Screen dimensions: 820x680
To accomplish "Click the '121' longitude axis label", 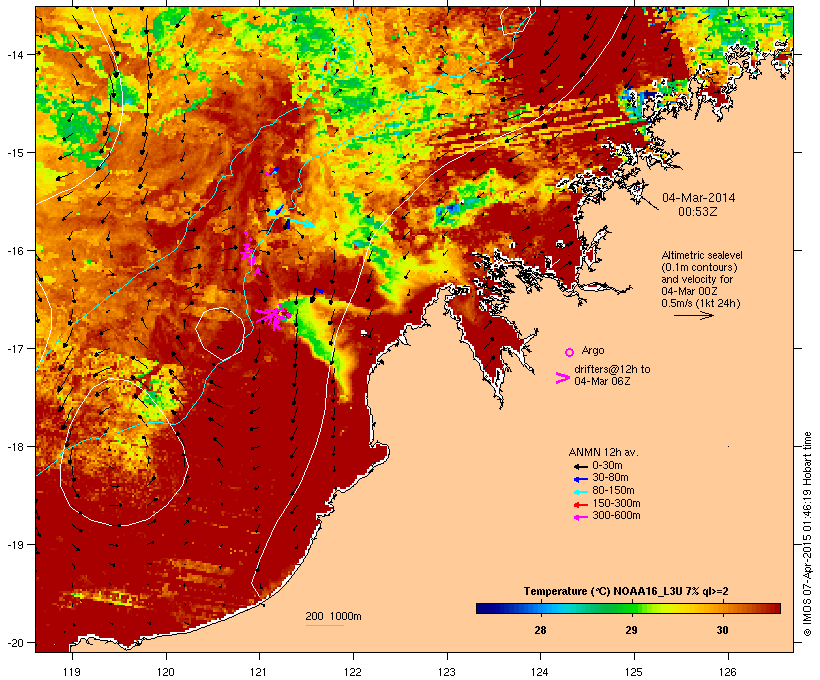I will click(259, 672).
